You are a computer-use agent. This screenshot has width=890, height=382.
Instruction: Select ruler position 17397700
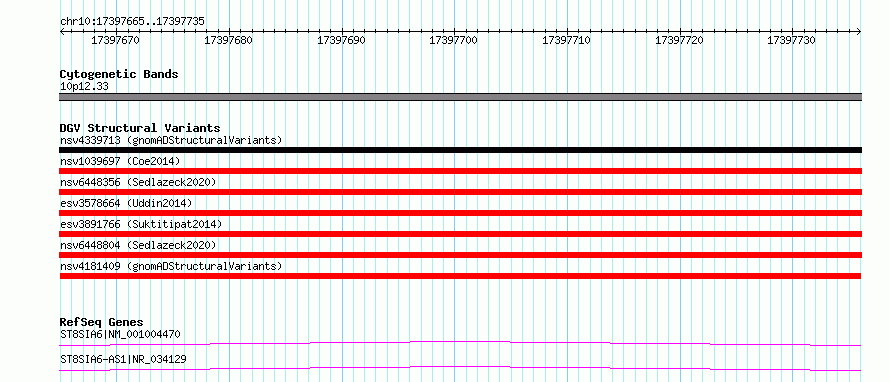tap(454, 41)
